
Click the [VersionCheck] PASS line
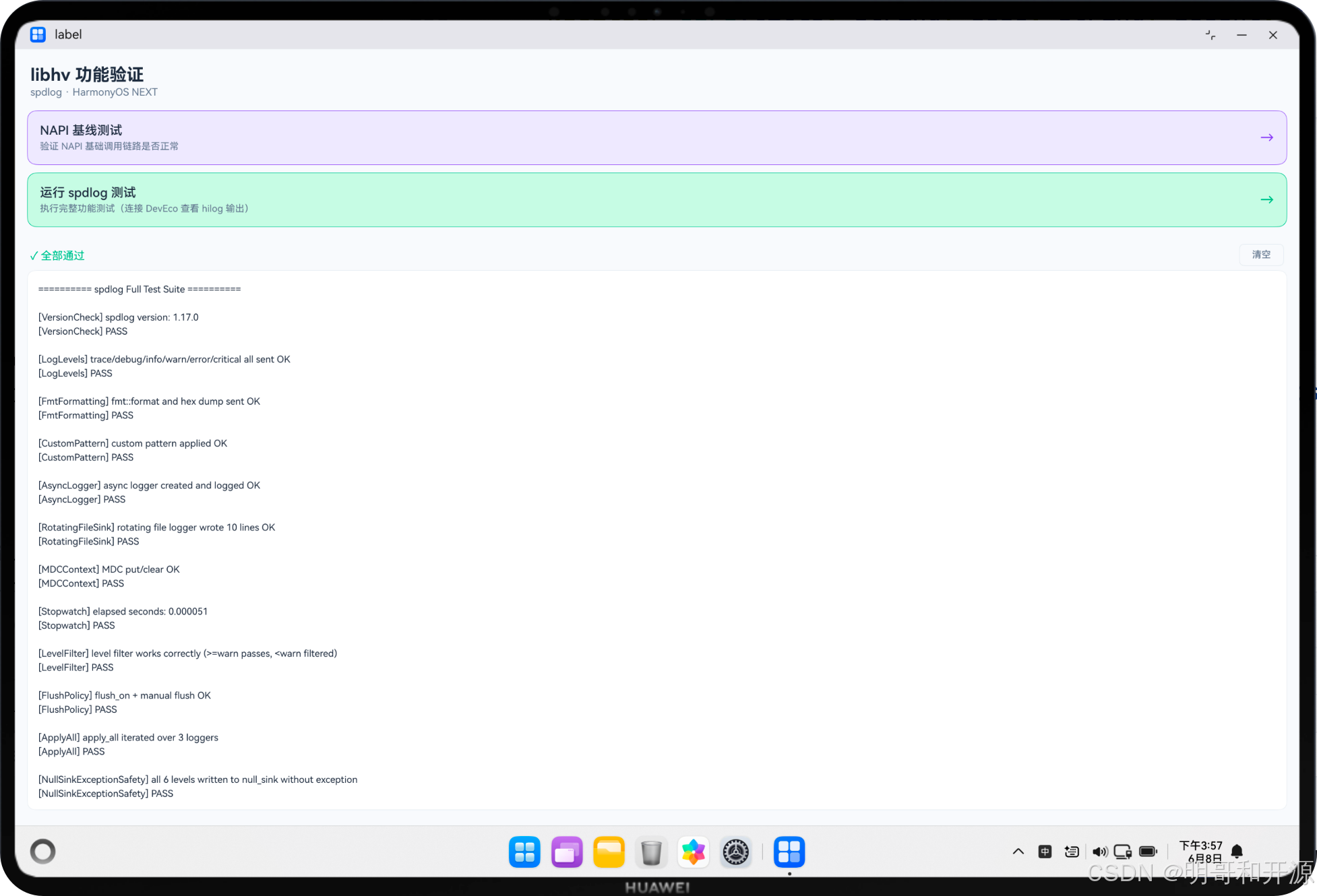(83, 331)
